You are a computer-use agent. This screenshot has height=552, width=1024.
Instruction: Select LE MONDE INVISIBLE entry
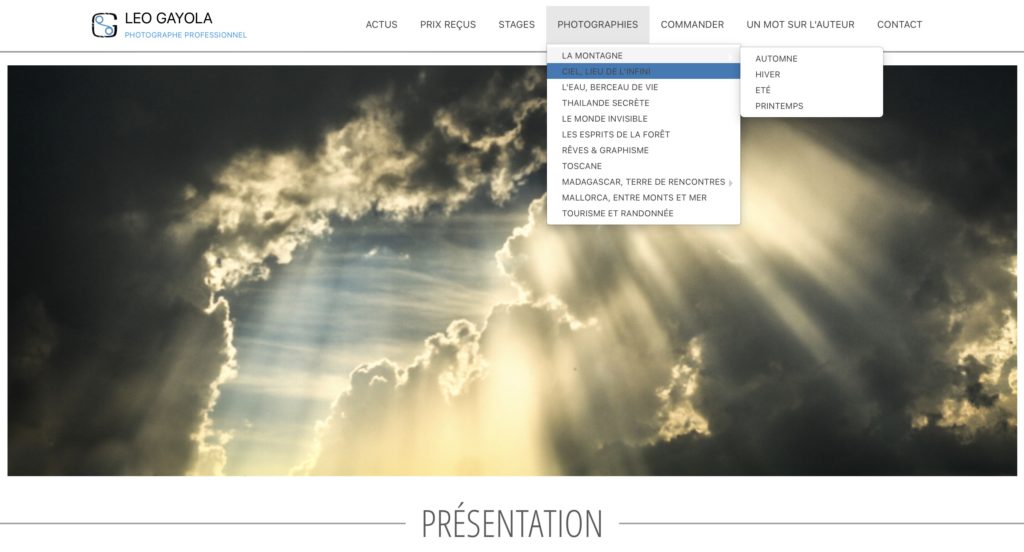click(x=643, y=118)
